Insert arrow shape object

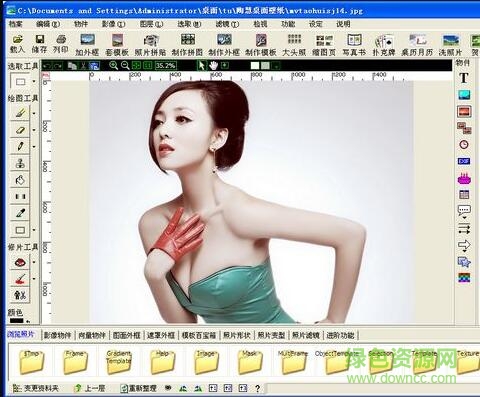pyautogui.click(x=464, y=246)
